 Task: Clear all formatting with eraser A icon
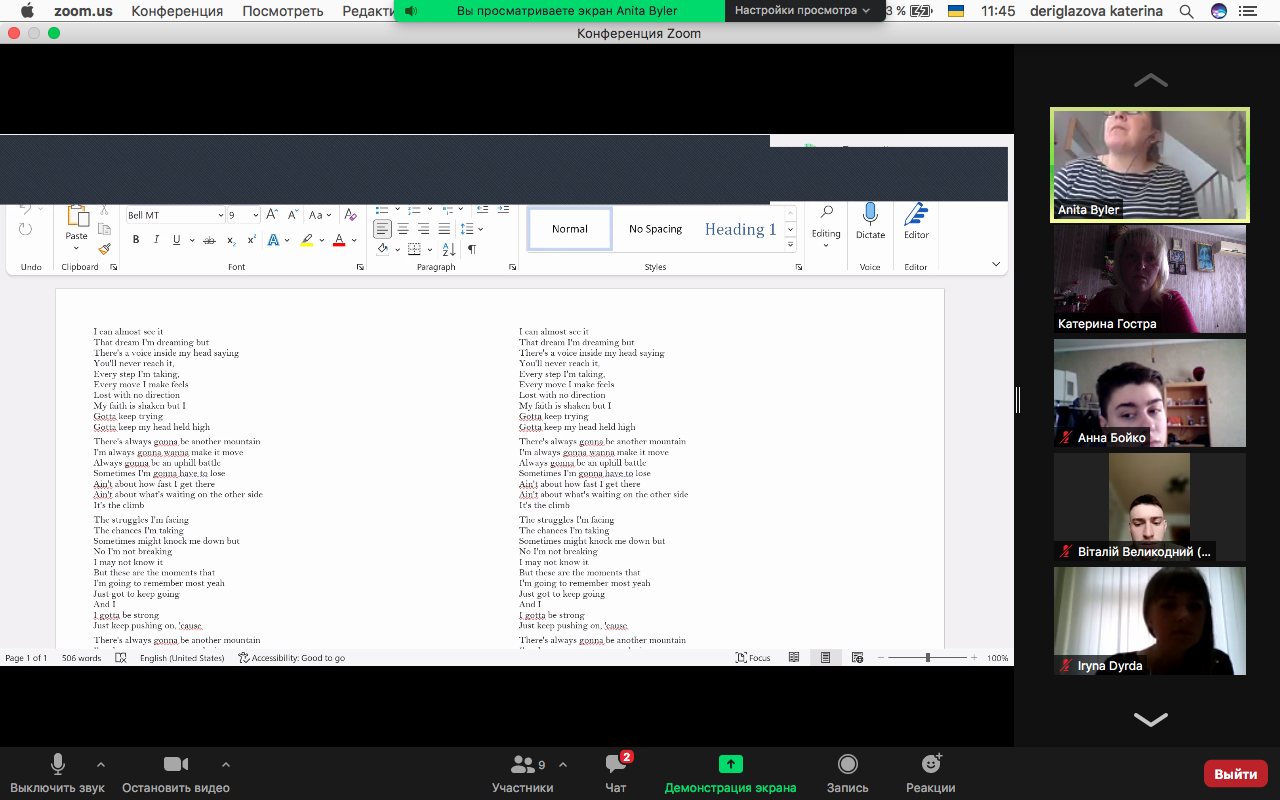pos(350,215)
